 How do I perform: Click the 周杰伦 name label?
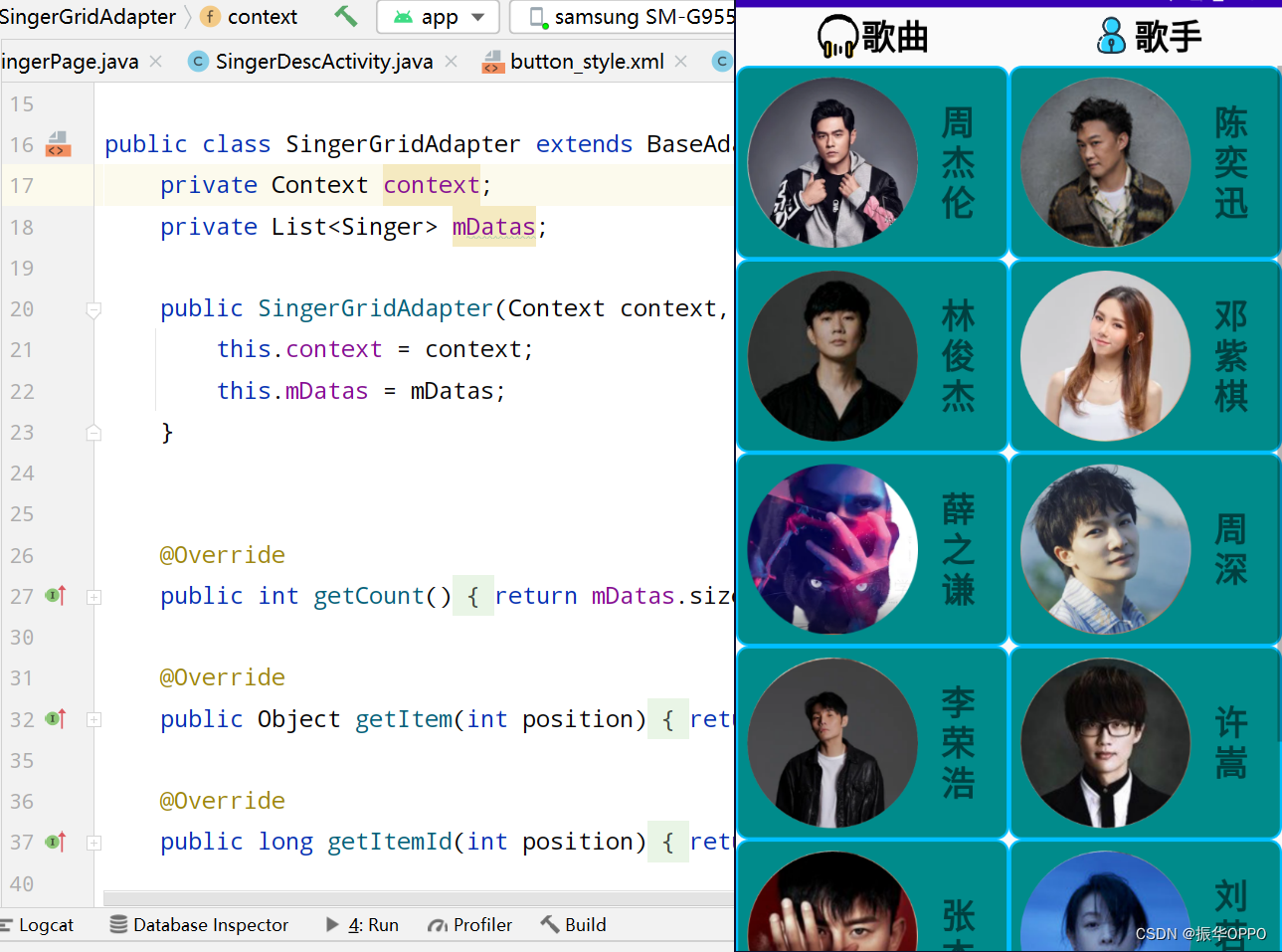[x=958, y=163]
